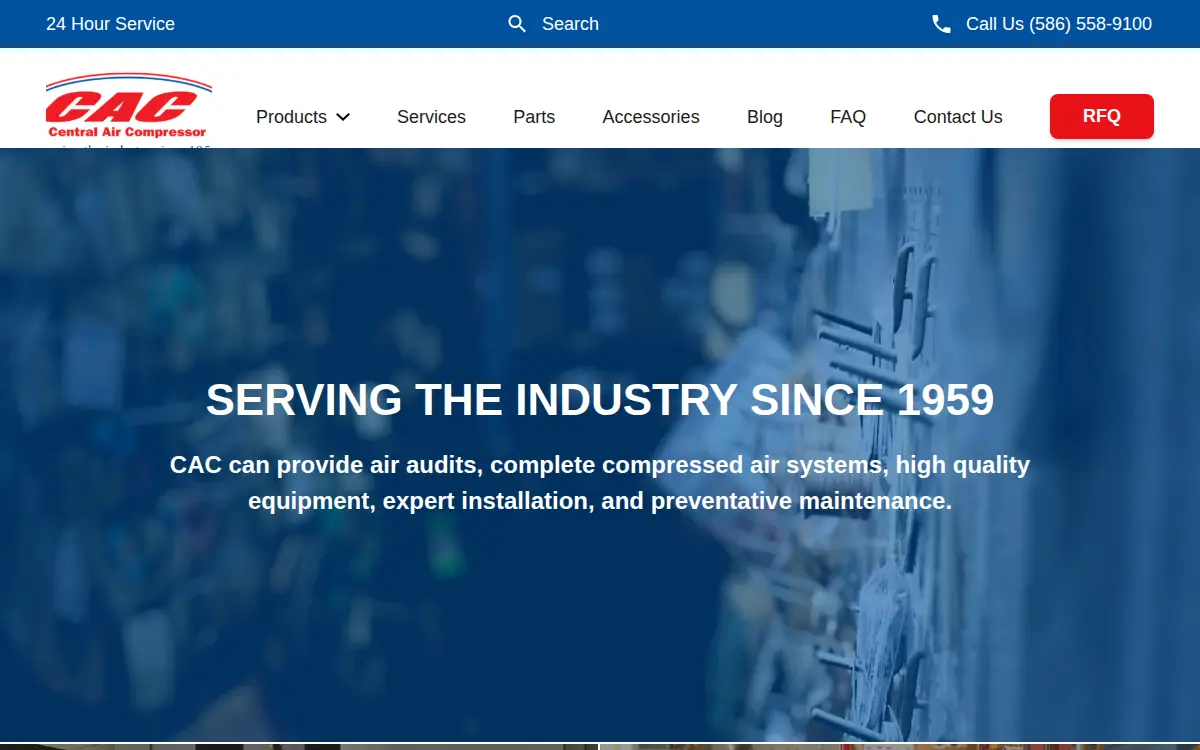Go to the Services page

tap(431, 117)
